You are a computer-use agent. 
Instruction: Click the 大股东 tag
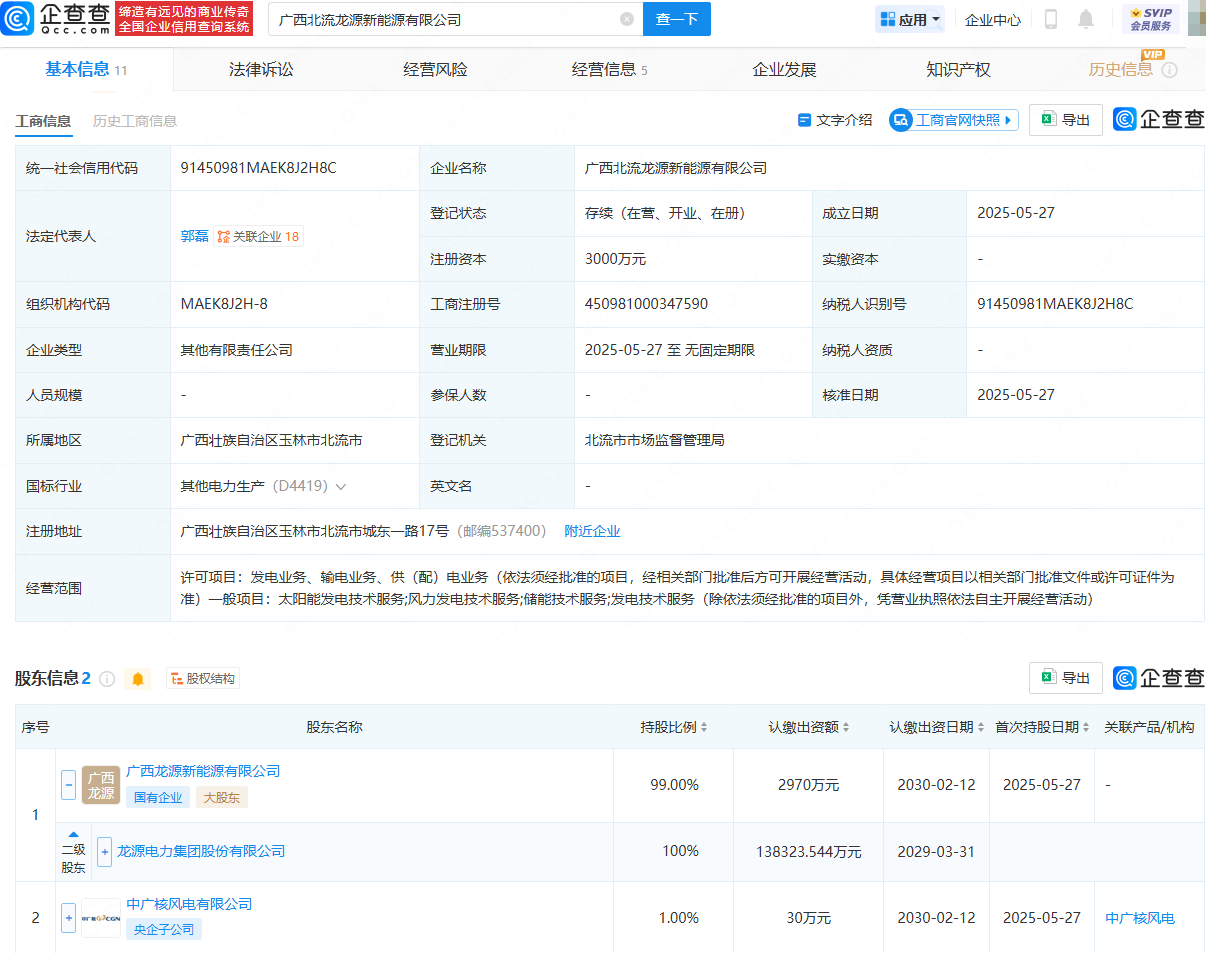pyautogui.click(x=221, y=797)
